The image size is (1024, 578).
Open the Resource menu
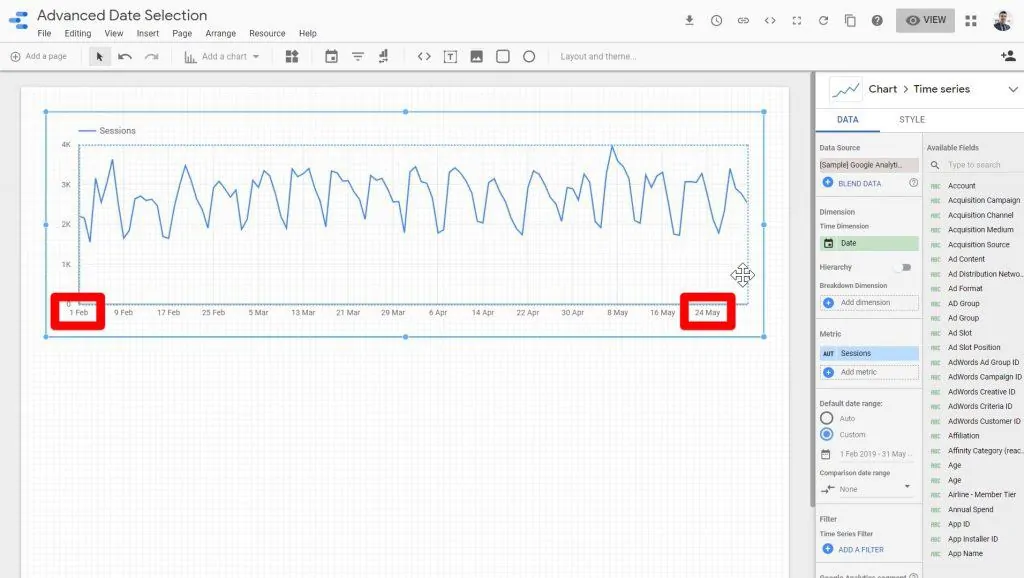[x=266, y=33]
